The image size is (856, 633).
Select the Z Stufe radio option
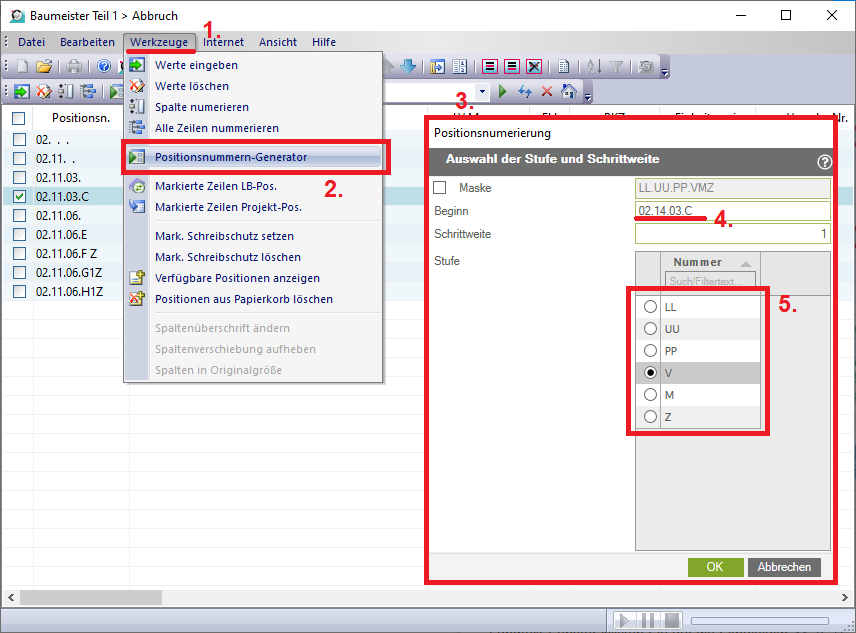[651, 417]
